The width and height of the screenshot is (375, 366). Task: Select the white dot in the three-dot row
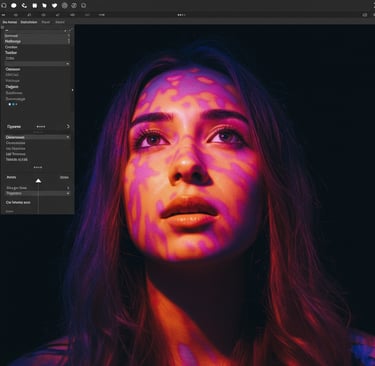(10, 104)
